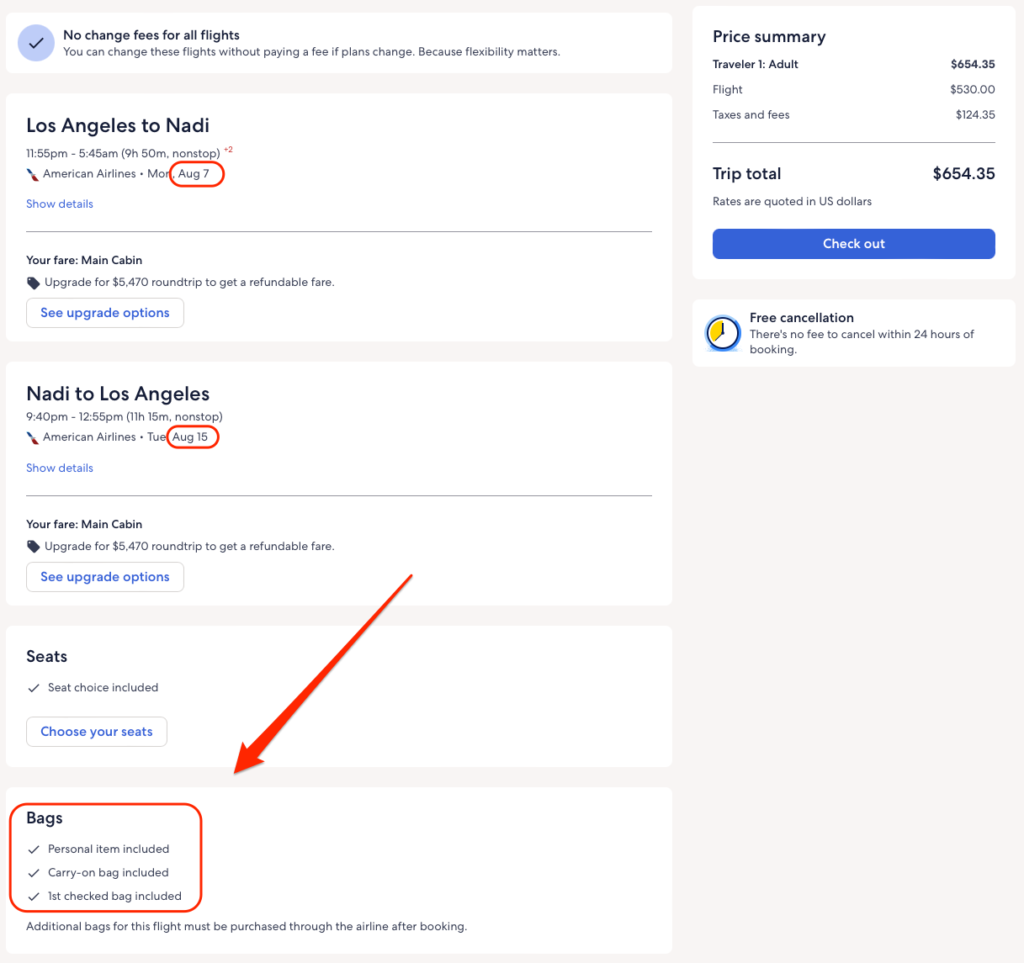Click the red +2 day indicator on departure flight
1024x963 pixels.
228,150
